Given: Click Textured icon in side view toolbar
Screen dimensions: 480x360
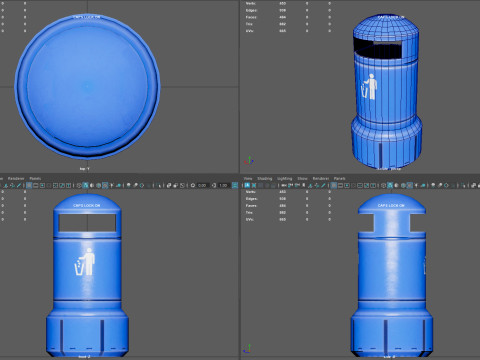Looking at the screenshot, I should (410, 185).
